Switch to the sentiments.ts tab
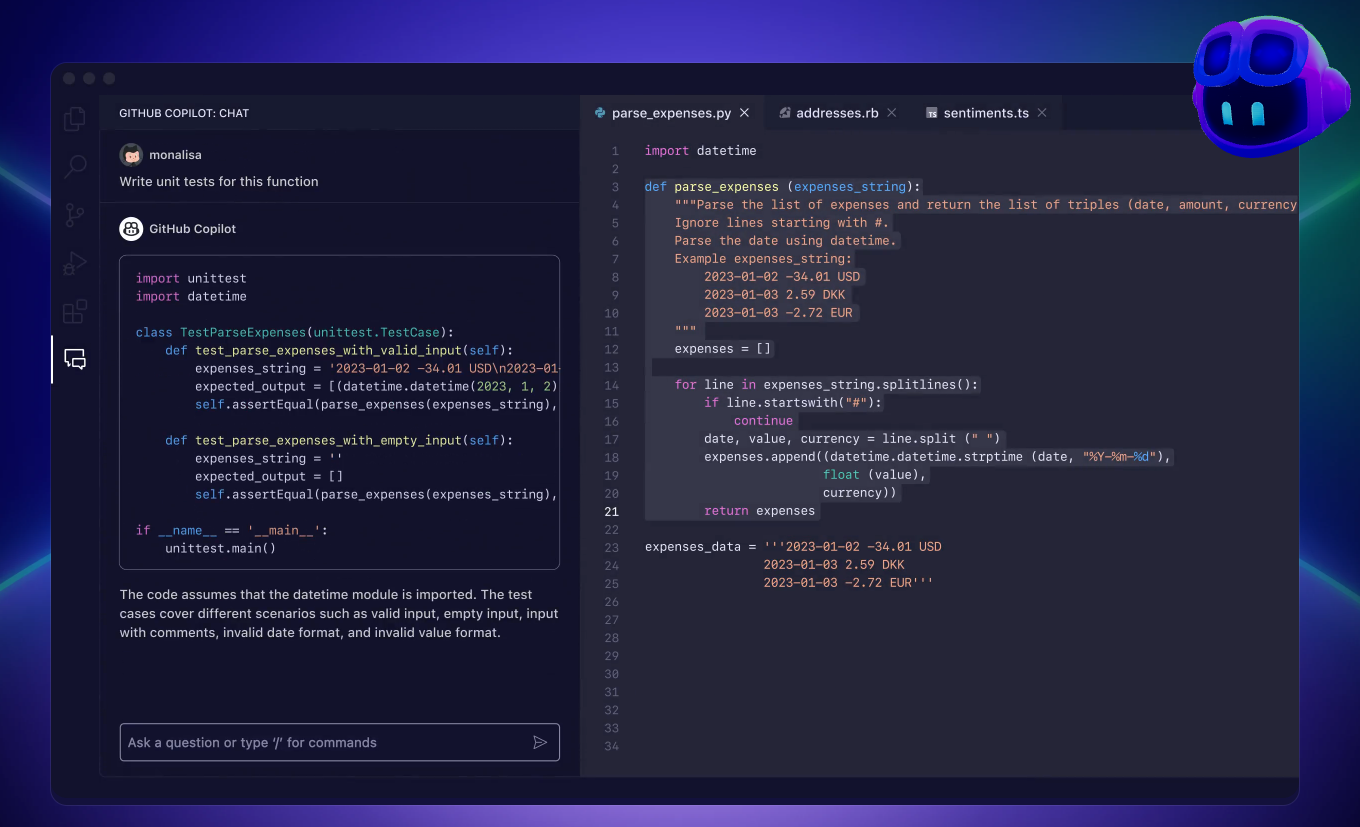 coord(986,113)
